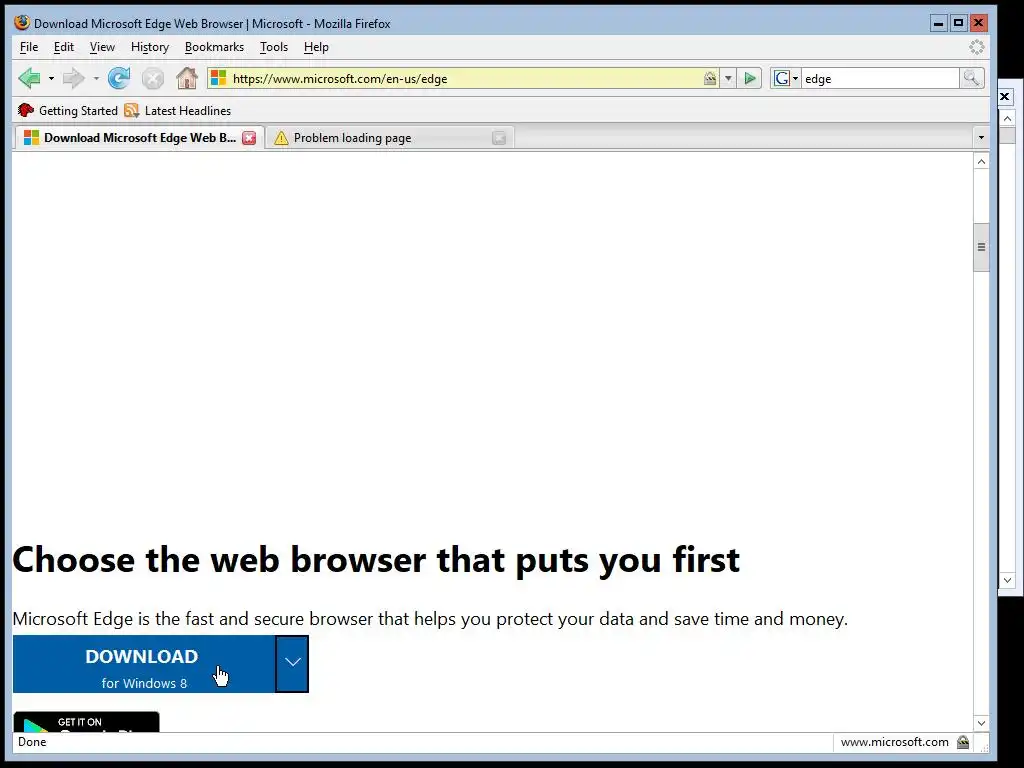Screen dimensions: 1024x768
Task: Click the Done status text
Action: click(x=32, y=742)
